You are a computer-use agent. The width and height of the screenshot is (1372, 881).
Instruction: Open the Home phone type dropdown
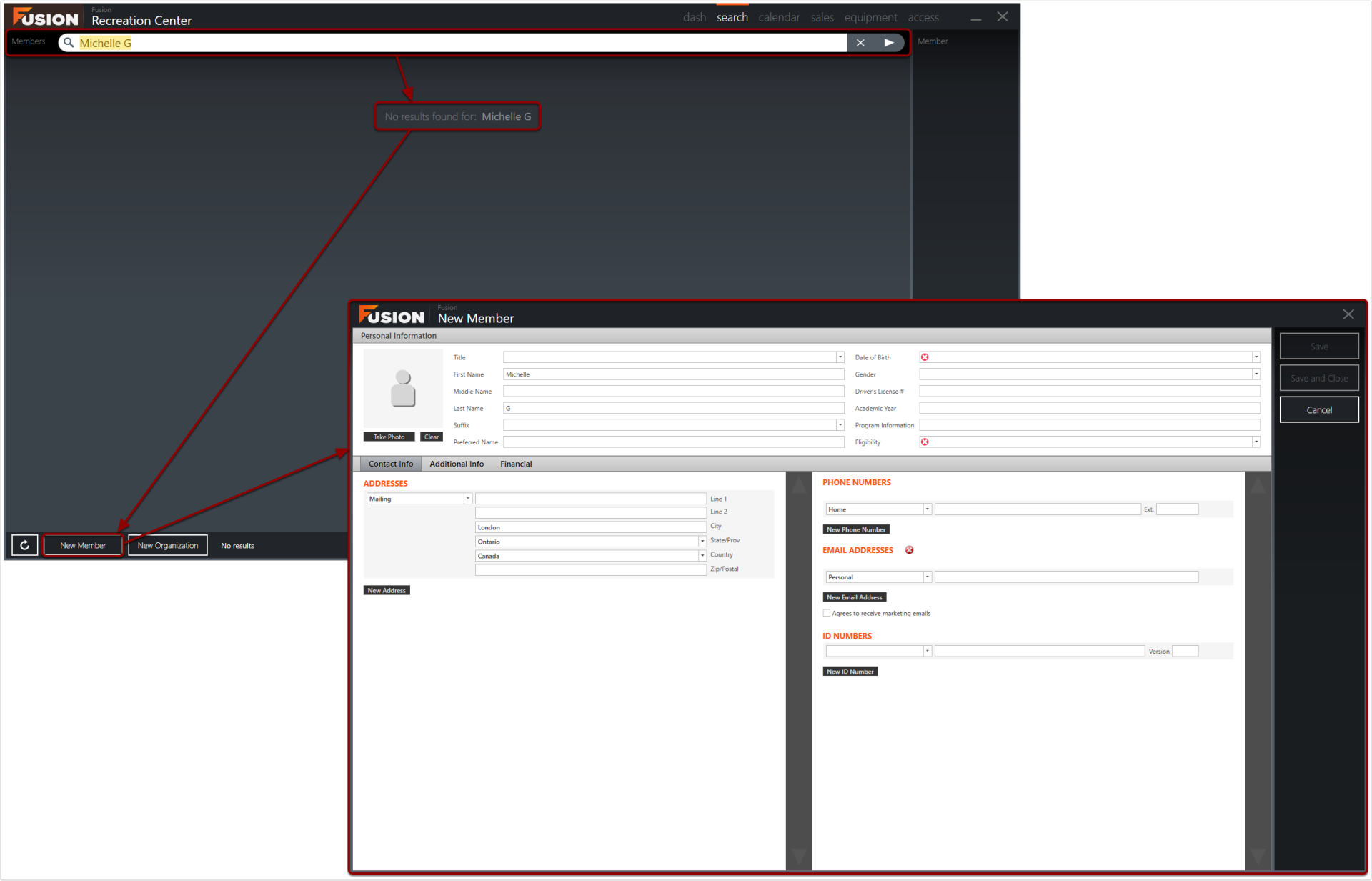[x=927, y=509]
